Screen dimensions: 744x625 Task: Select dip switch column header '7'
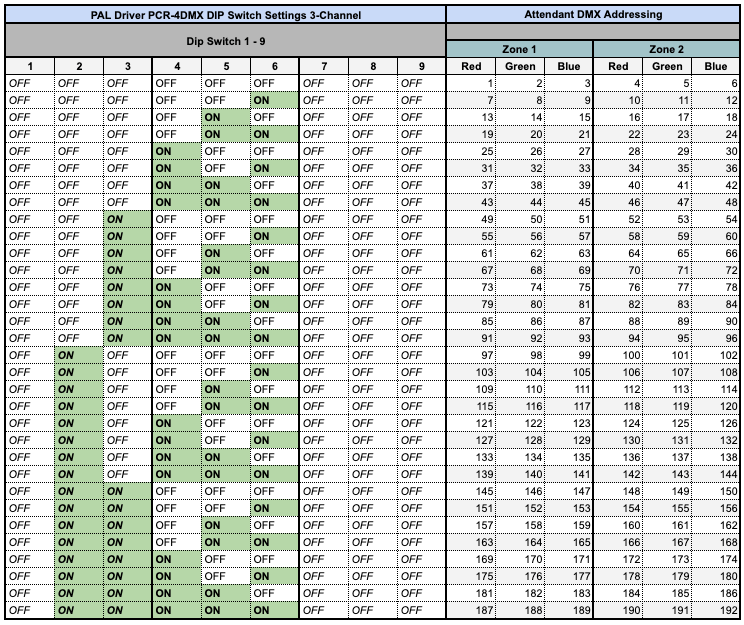(324, 66)
